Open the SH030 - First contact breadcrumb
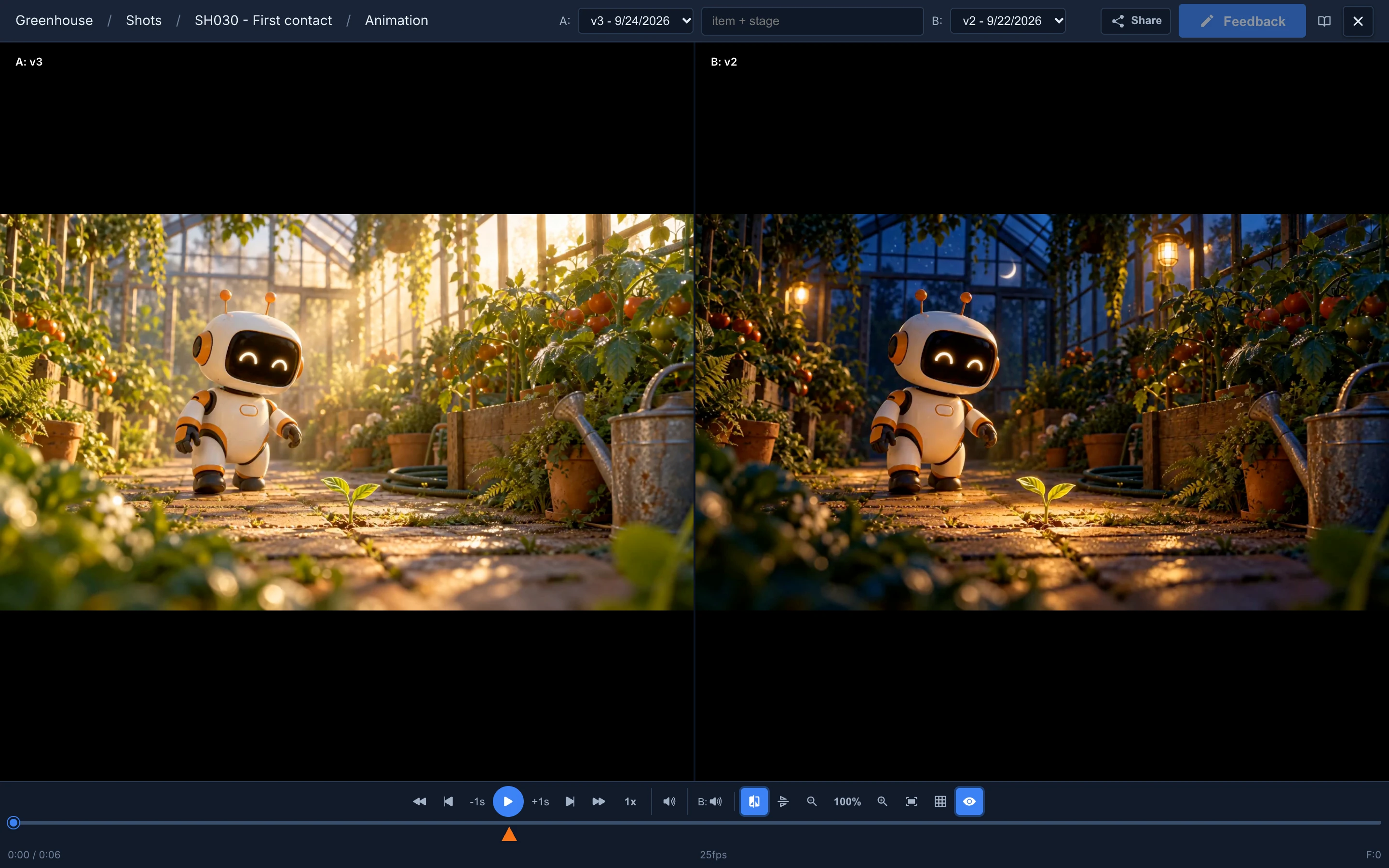This screenshot has width=1389, height=868. [x=263, y=21]
